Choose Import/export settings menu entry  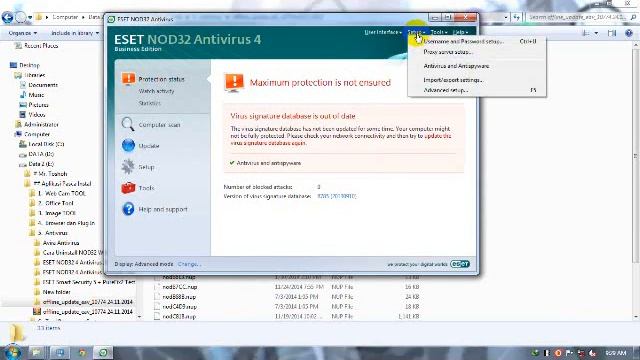tap(477, 80)
